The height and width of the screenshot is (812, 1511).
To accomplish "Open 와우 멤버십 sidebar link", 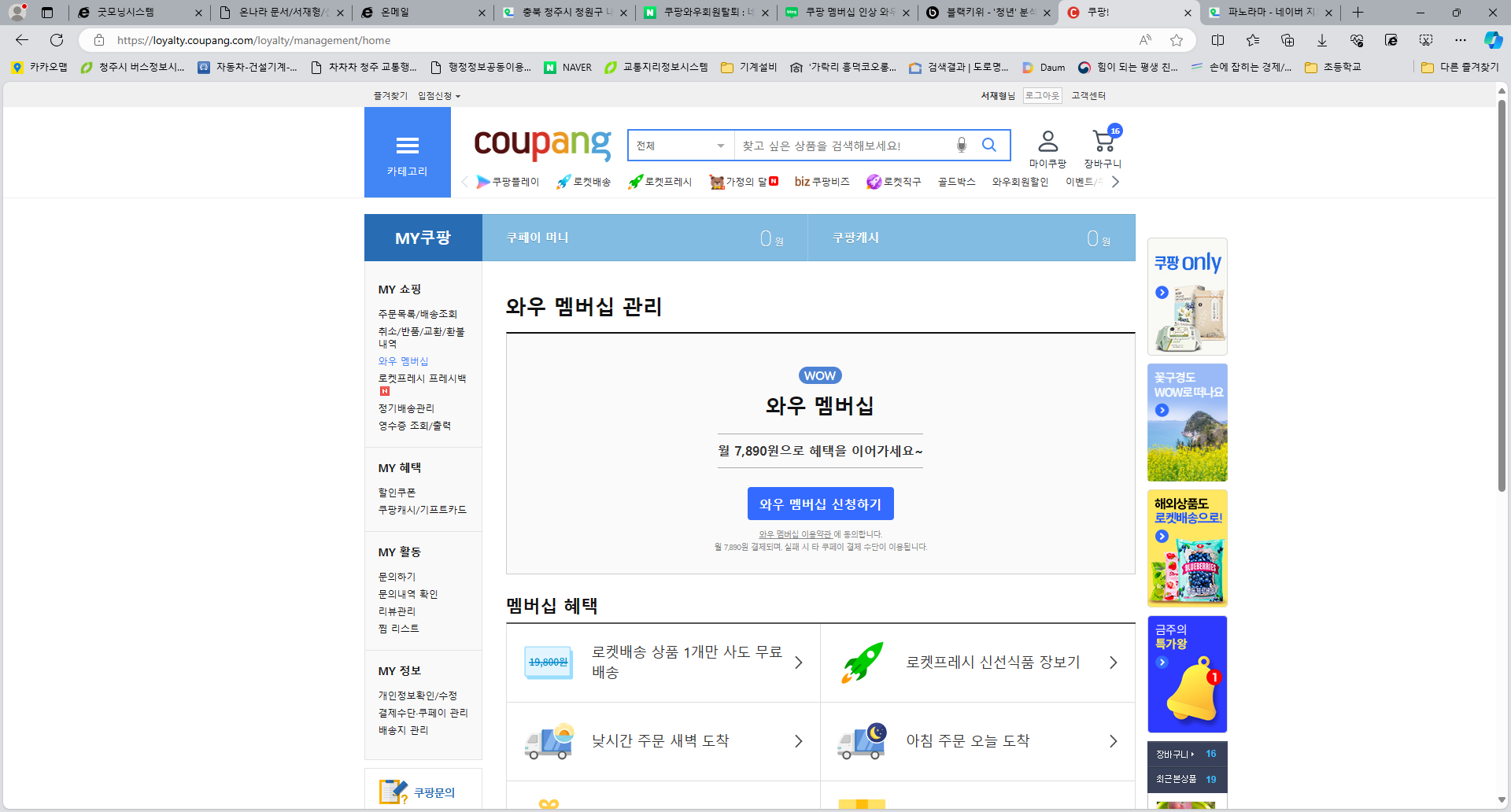I will [x=403, y=361].
